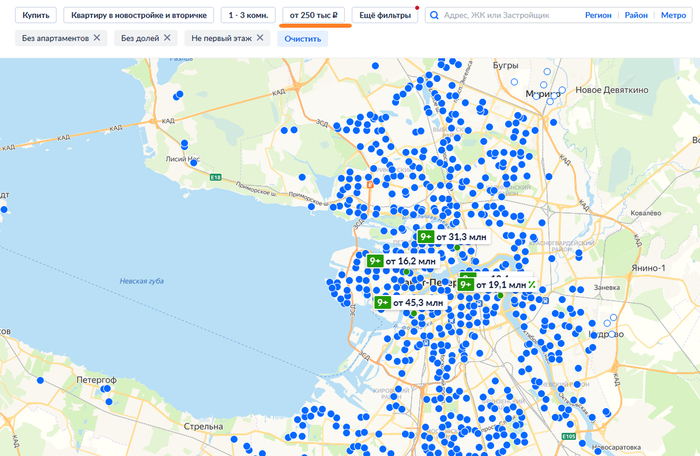
Task: Select the 'Регион' search tab
Action: [x=598, y=16]
